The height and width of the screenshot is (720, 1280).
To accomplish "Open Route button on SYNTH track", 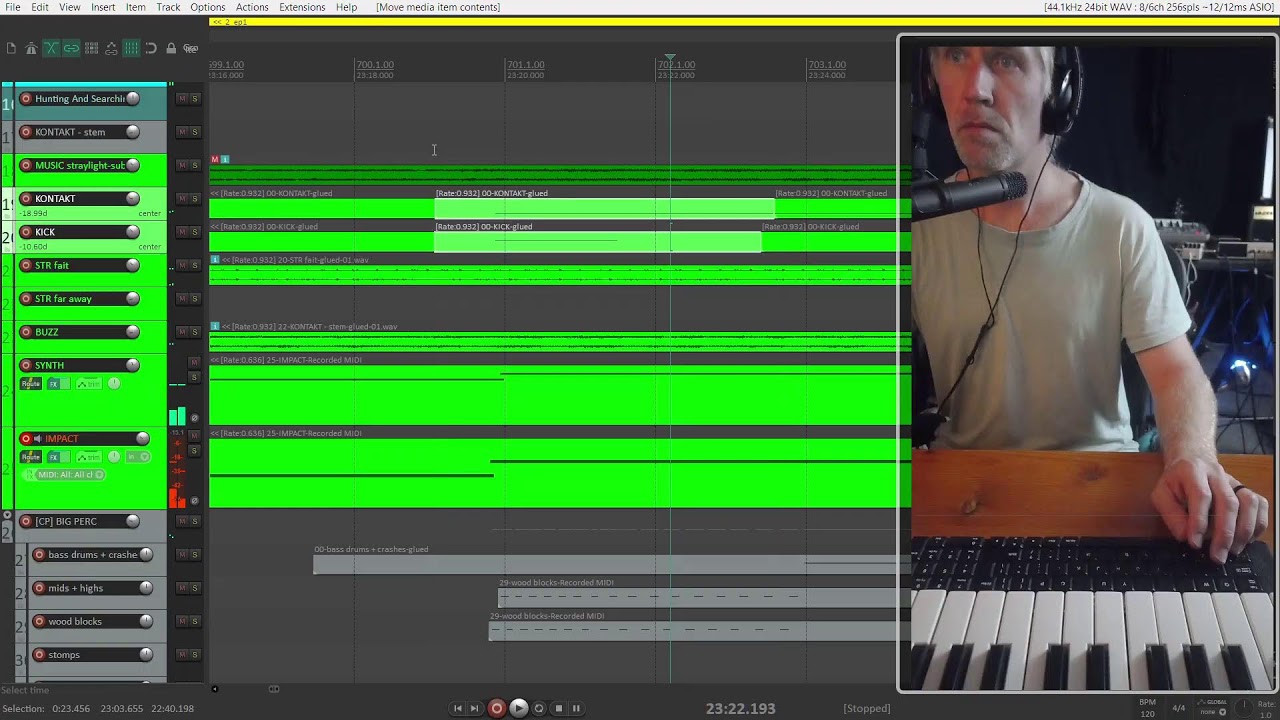I will [x=31, y=384].
